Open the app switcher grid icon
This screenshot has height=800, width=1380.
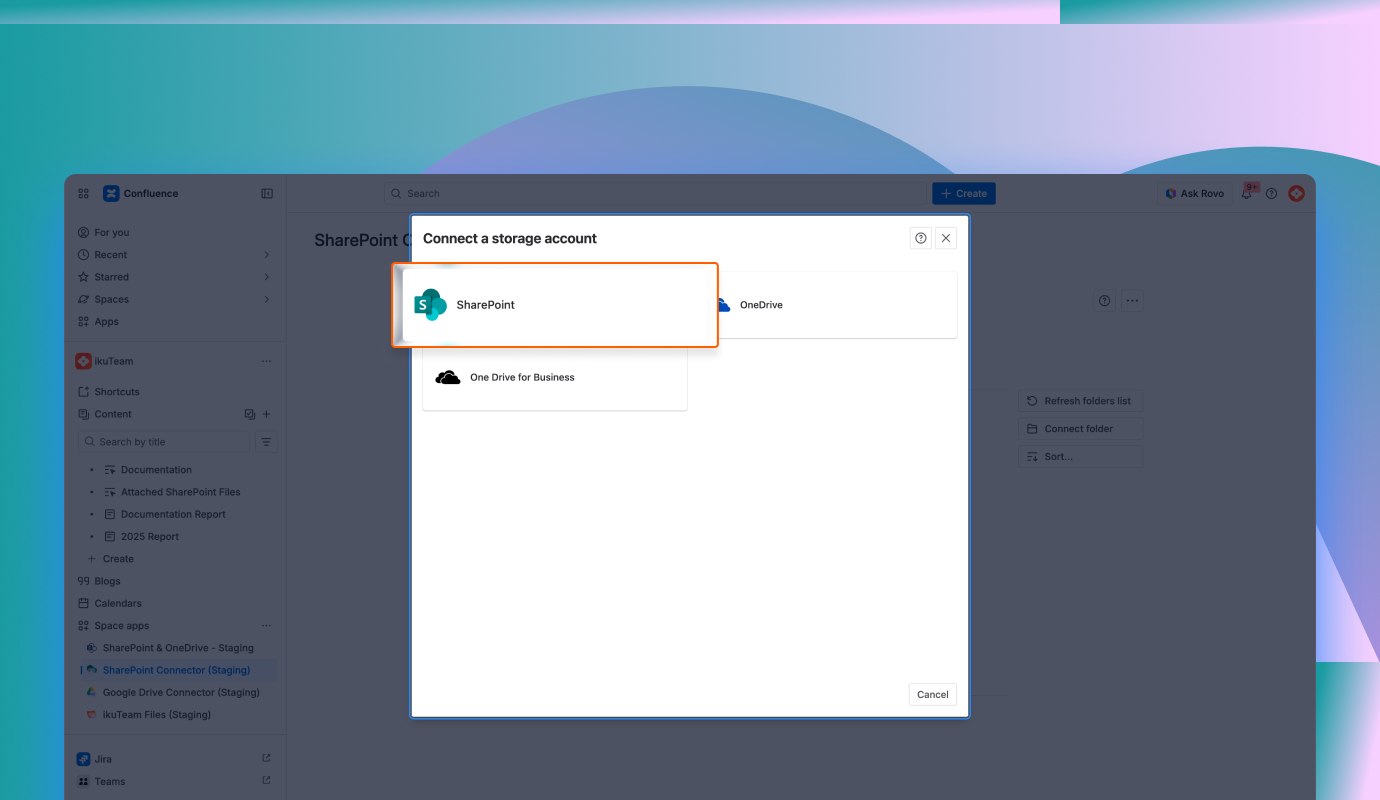coord(84,194)
